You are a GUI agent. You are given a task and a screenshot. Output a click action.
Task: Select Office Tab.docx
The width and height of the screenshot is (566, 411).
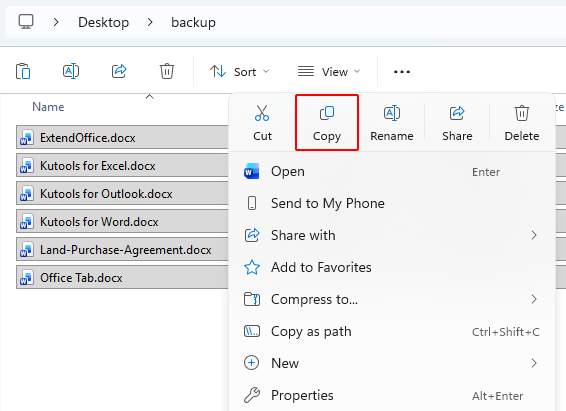(x=122, y=277)
